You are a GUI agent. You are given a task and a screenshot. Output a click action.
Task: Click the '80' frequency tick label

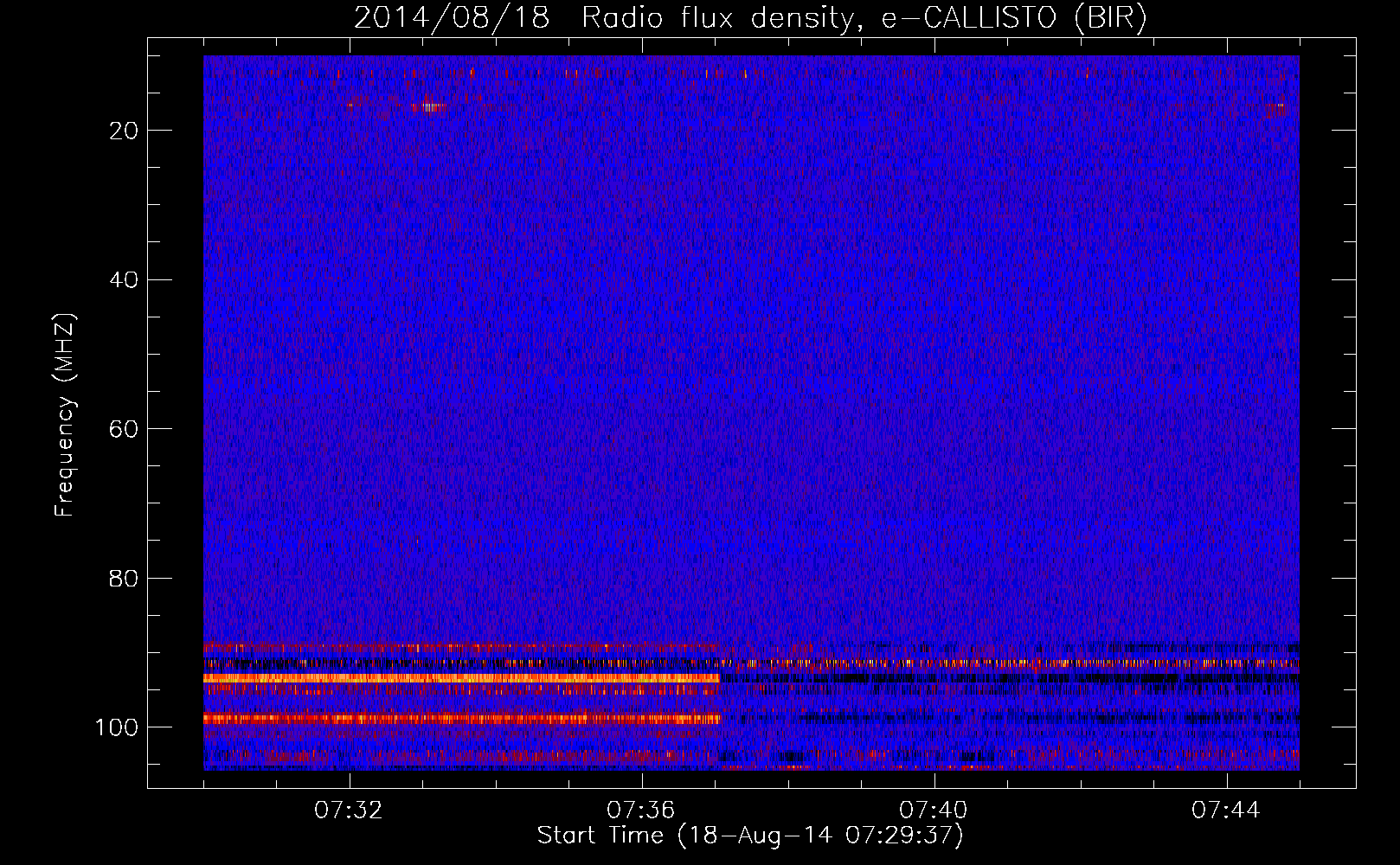tap(125, 579)
